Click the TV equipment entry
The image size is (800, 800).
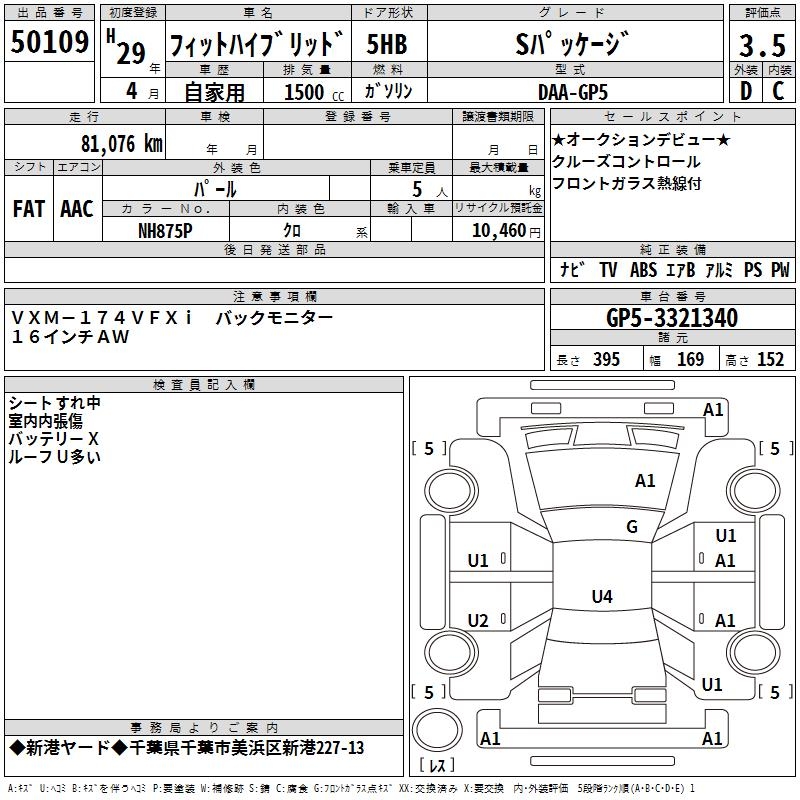click(608, 269)
